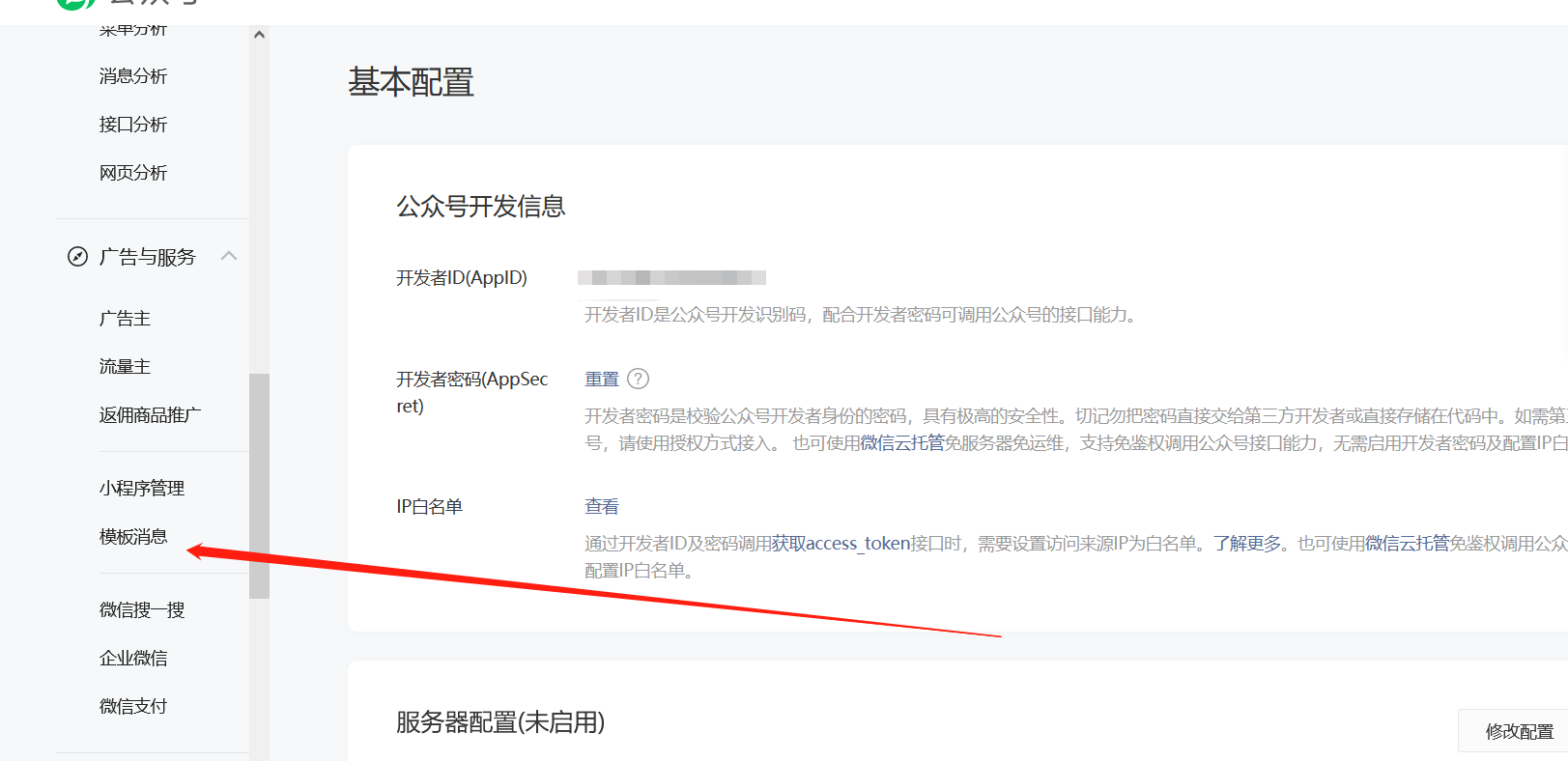Click the 公众号开发信息 heading

pyautogui.click(x=481, y=207)
